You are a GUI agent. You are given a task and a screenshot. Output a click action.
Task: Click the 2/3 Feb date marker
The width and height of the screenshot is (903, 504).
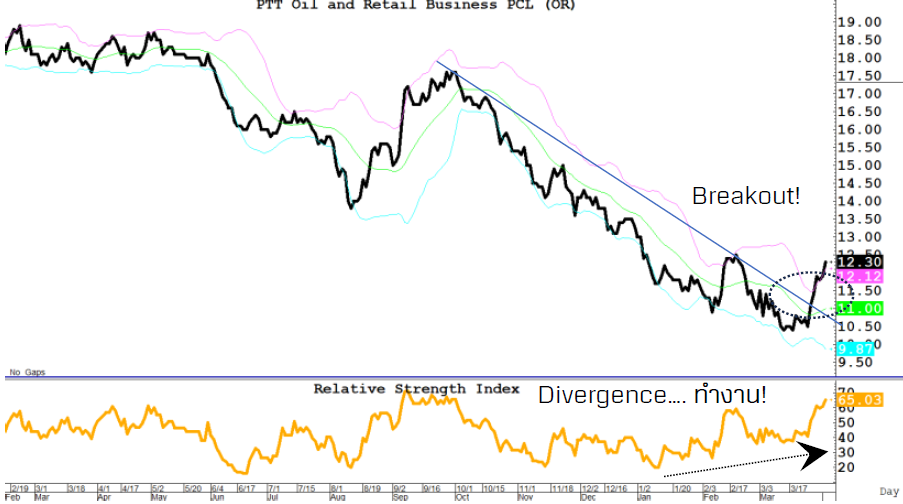(x=711, y=492)
